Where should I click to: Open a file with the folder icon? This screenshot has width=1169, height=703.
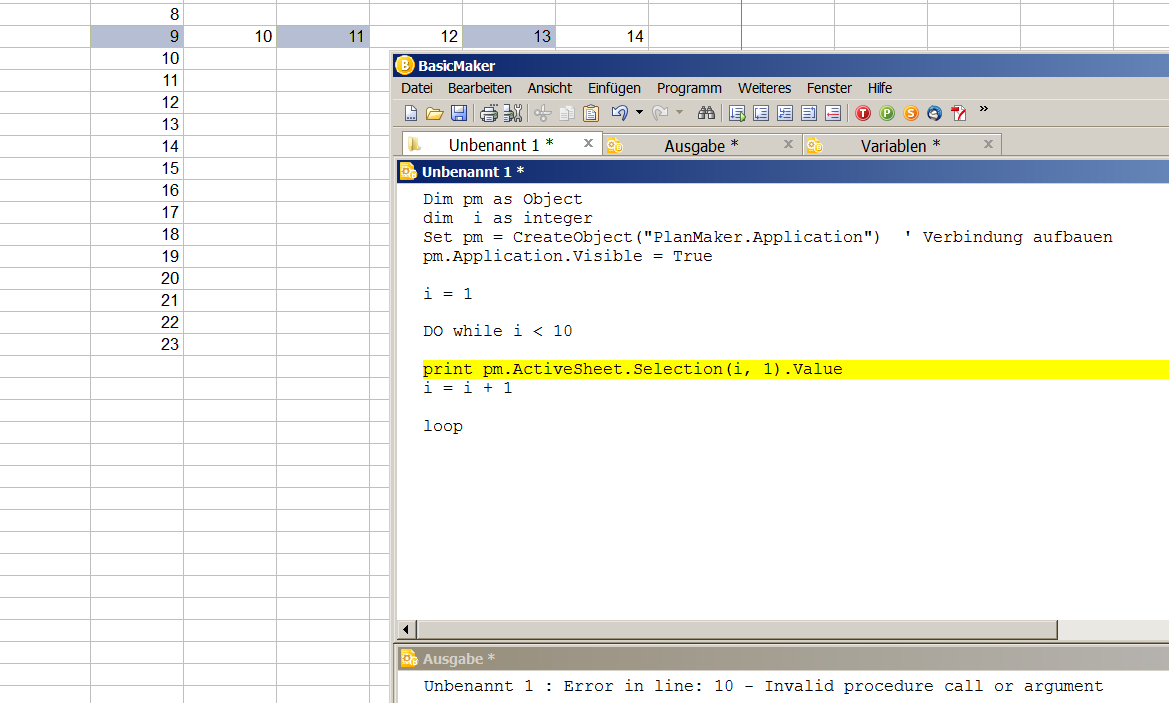coord(435,113)
